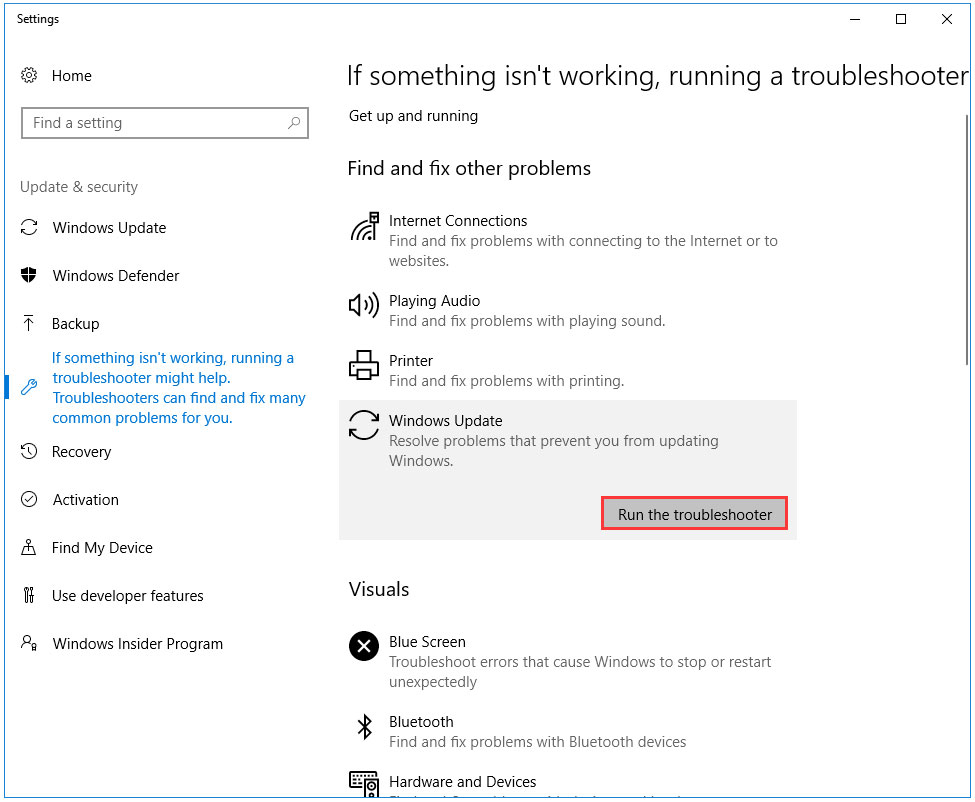Select the troubleshooter sidebar entry
Viewport: 975px width, 802px height.
[178, 387]
